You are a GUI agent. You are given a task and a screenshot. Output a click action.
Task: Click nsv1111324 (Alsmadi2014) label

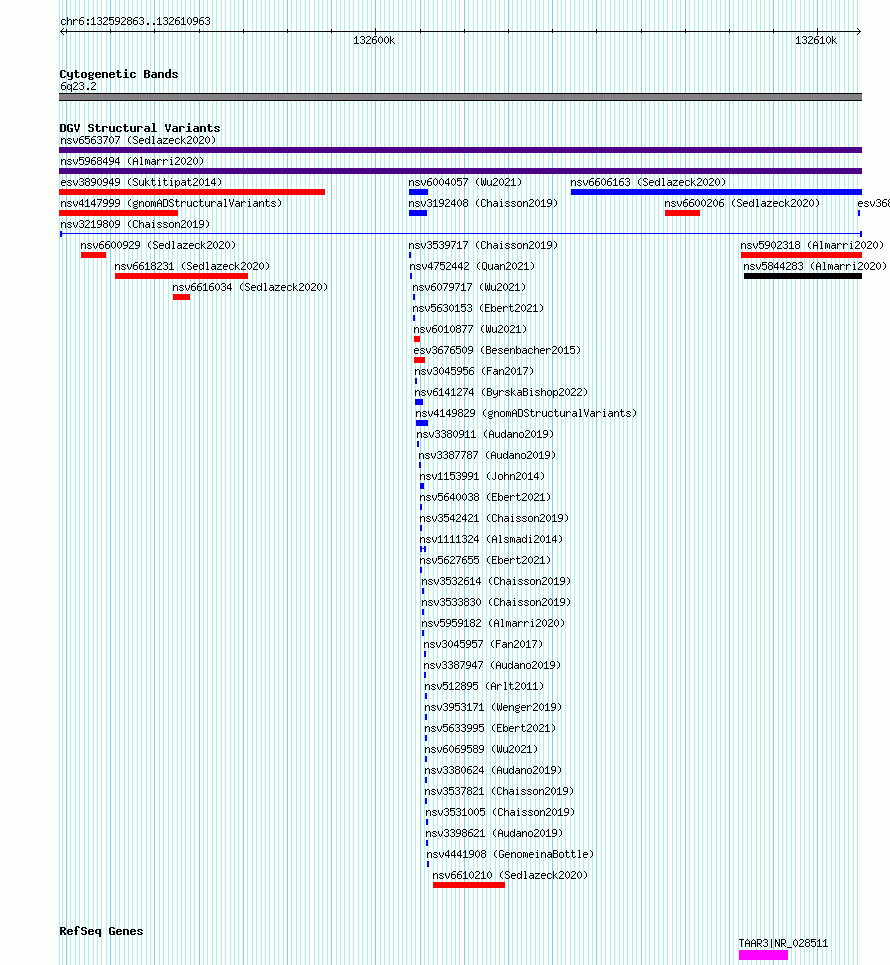[492, 539]
